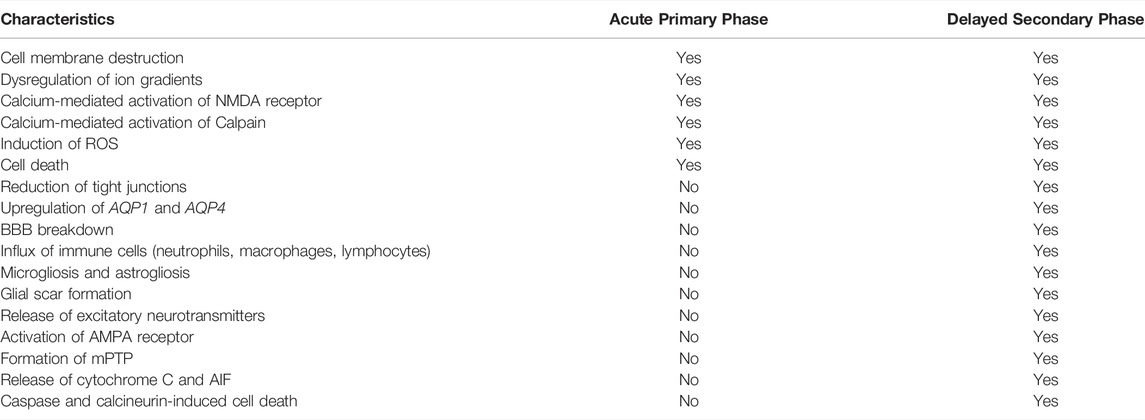1145x420 pixels.
Task: Select Dysregulation of ion gradients text
Action: [102, 79]
